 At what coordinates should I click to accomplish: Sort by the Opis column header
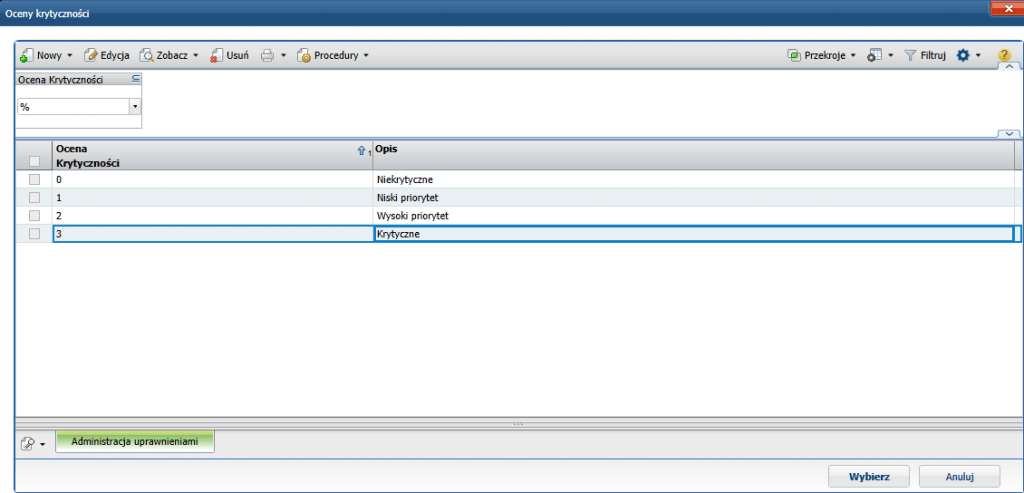693,155
